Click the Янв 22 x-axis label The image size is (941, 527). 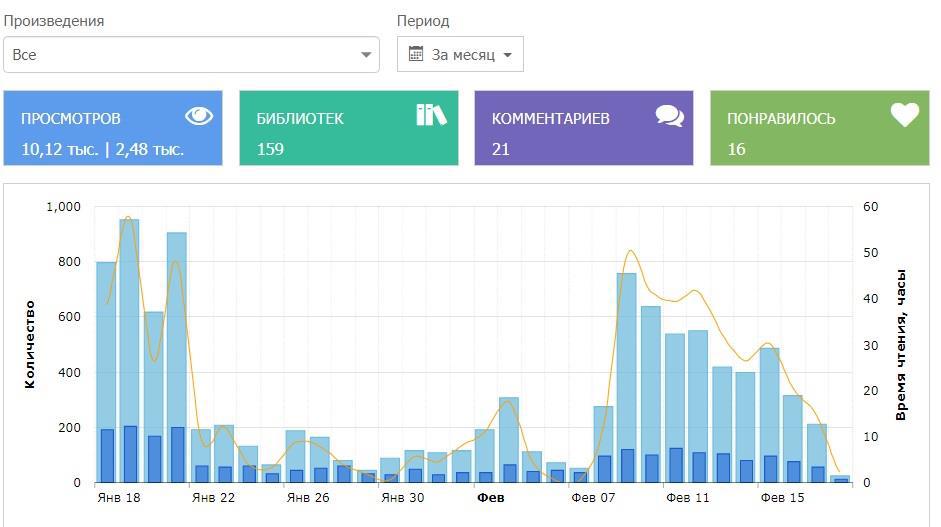213,497
